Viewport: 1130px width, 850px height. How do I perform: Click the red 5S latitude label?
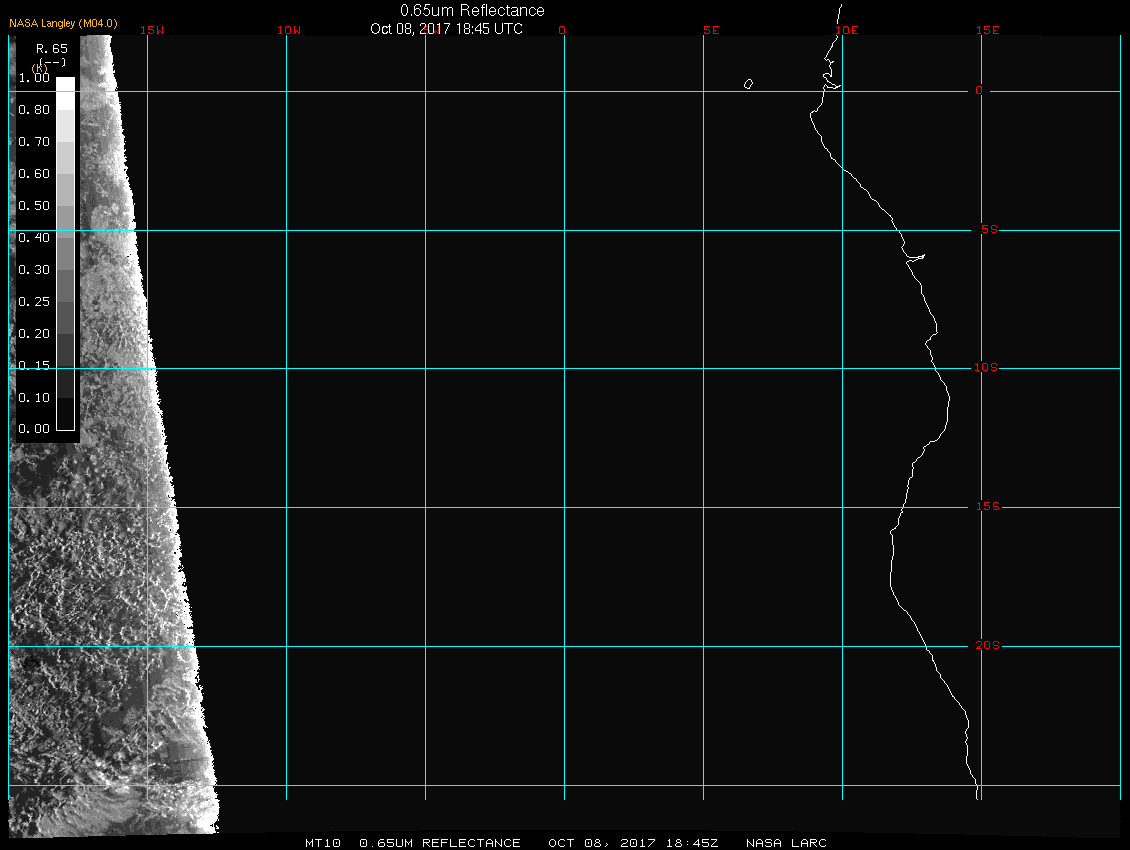click(x=988, y=230)
